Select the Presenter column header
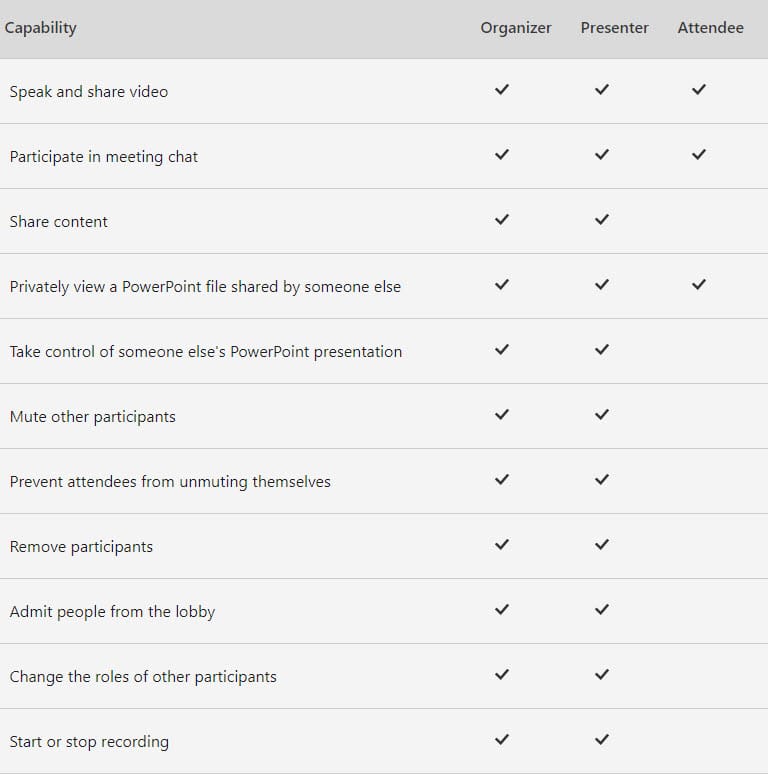Viewport: 768px width, 775px height. tap(614, 28)
